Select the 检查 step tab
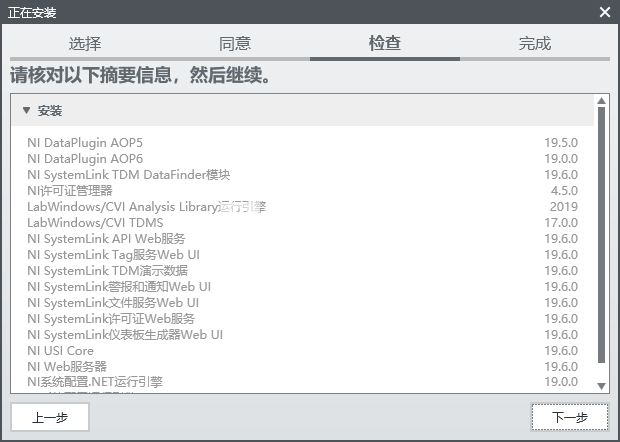This screenshot has height=442, width=620. [x=385, y=43]
